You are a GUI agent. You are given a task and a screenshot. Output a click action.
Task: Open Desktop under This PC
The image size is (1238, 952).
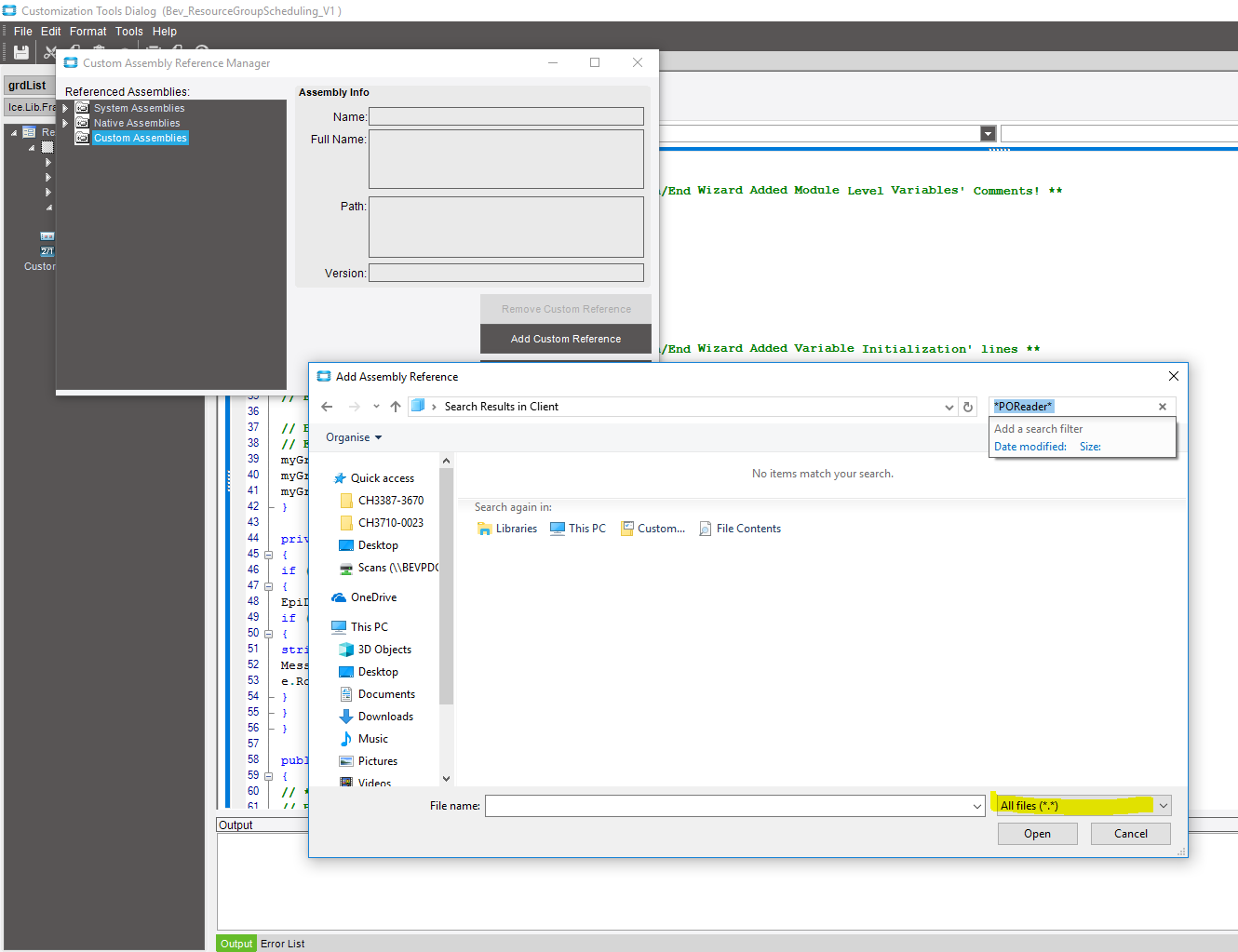pyautogui.click(x=369, y=672)
